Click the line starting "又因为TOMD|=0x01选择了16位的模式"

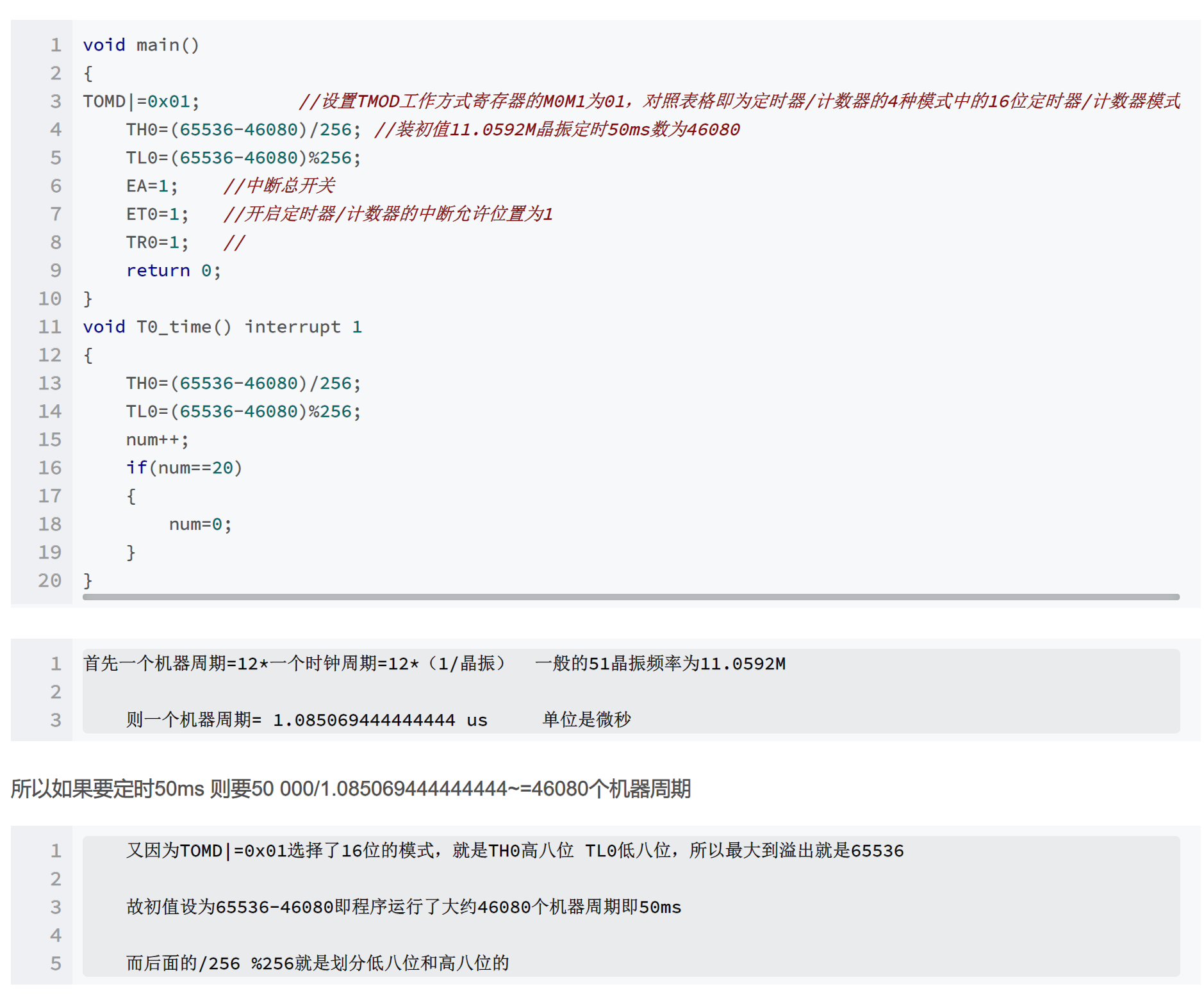515,850
